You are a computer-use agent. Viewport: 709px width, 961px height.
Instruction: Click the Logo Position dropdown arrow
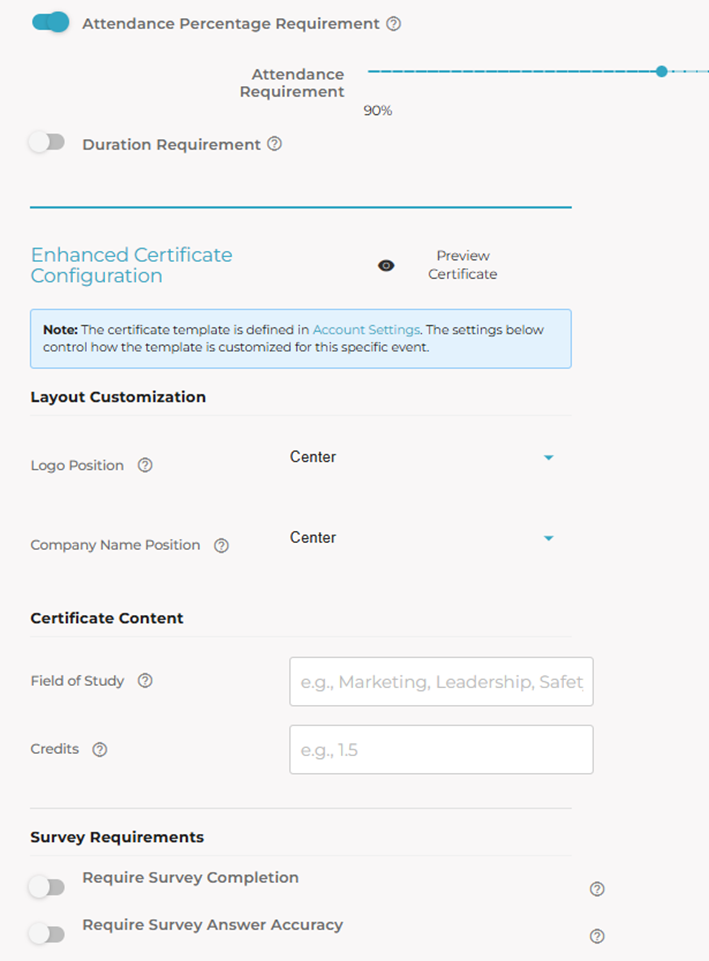(548, 458)
